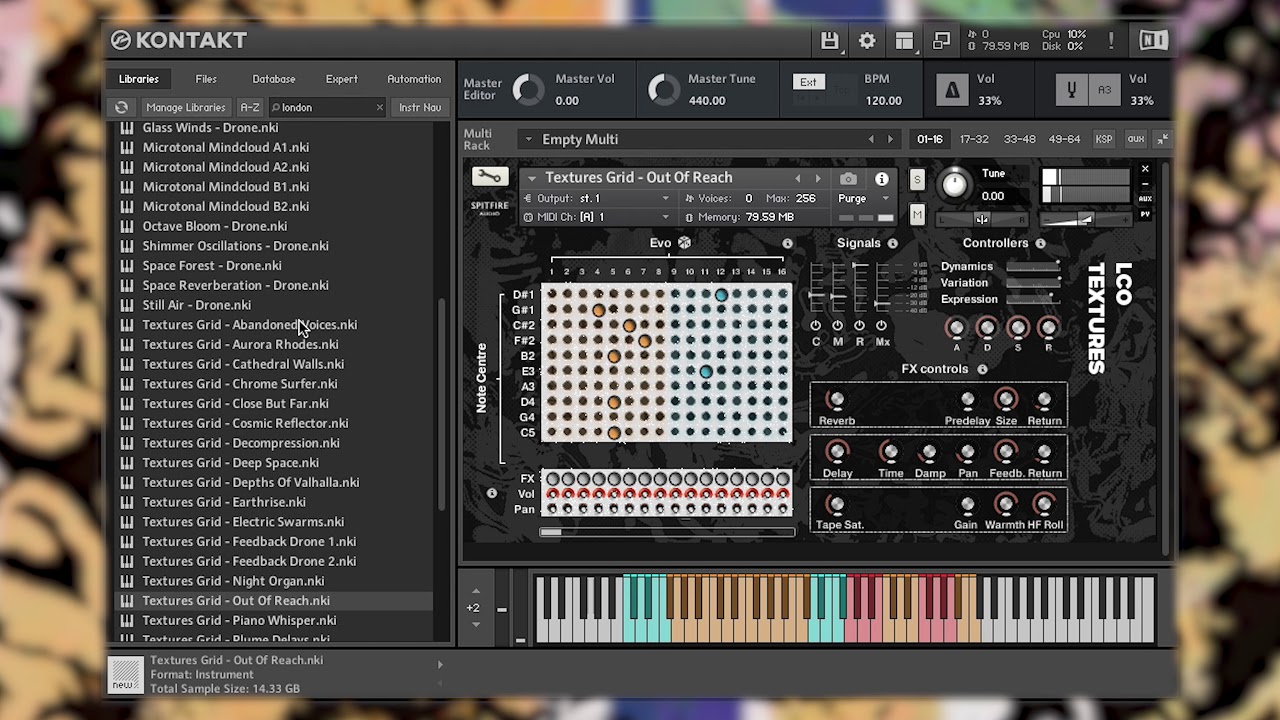Viewport: 1280px width, 720px height.
Task: Expand the info pane arrow
Action: point(440,664)
